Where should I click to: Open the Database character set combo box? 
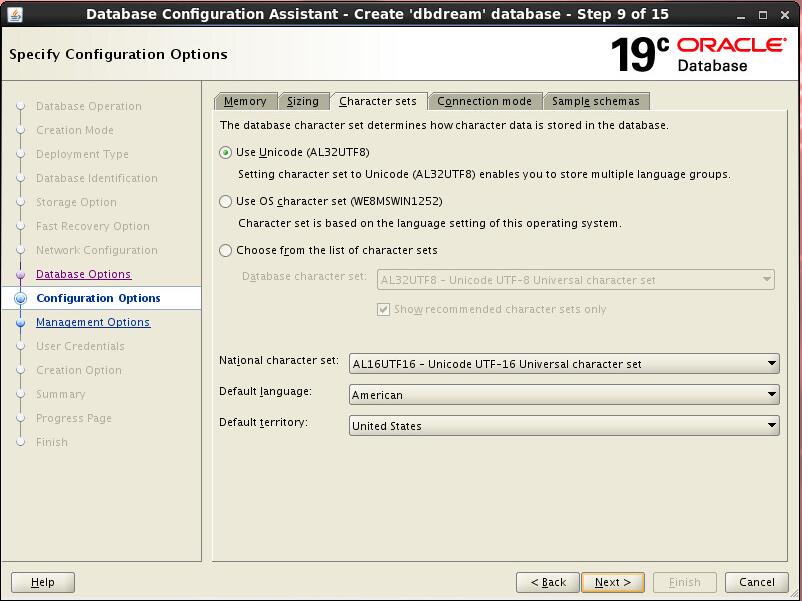coord(575,280)
